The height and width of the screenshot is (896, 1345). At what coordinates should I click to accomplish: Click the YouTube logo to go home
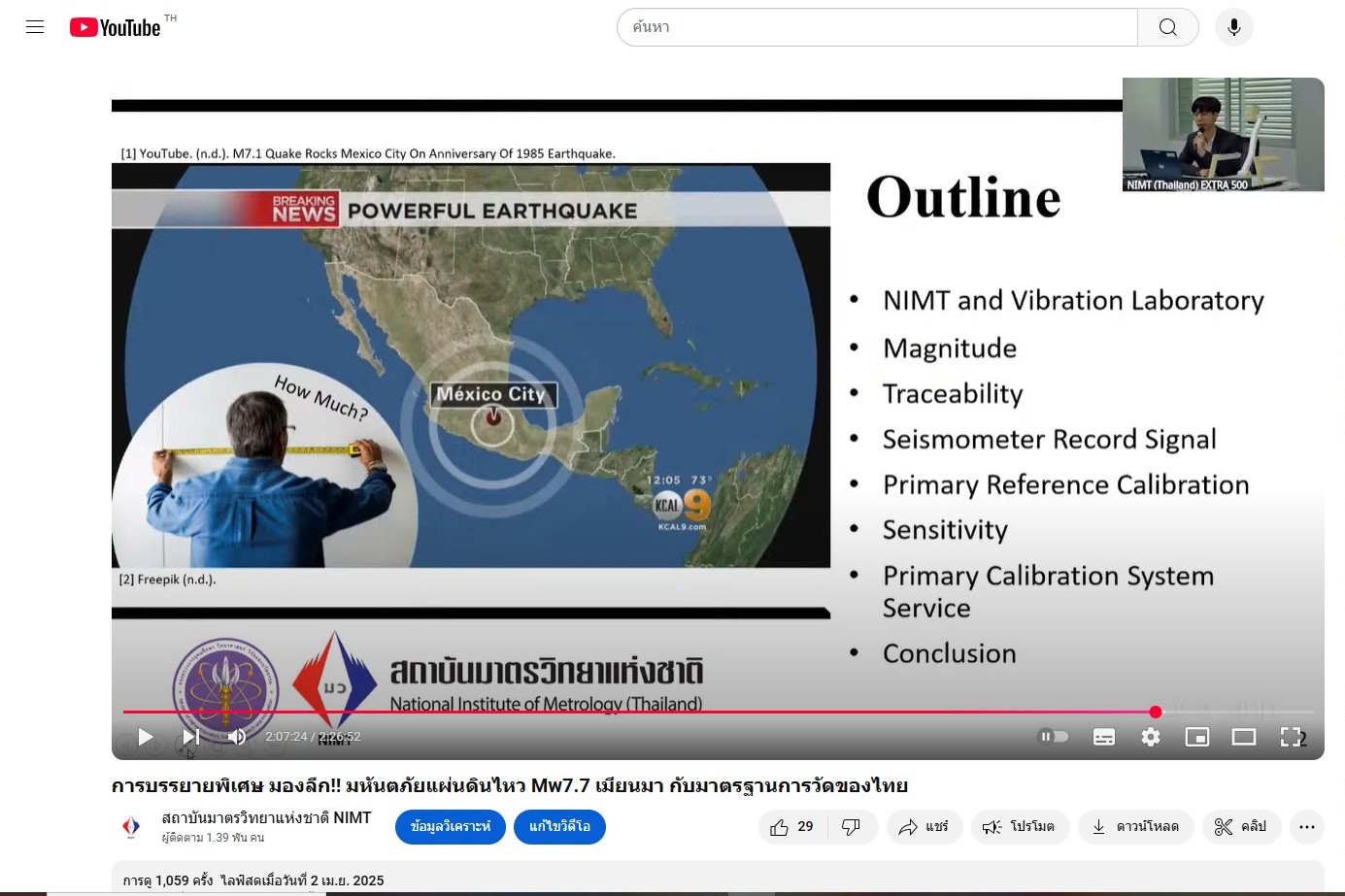tap(116, 27)
